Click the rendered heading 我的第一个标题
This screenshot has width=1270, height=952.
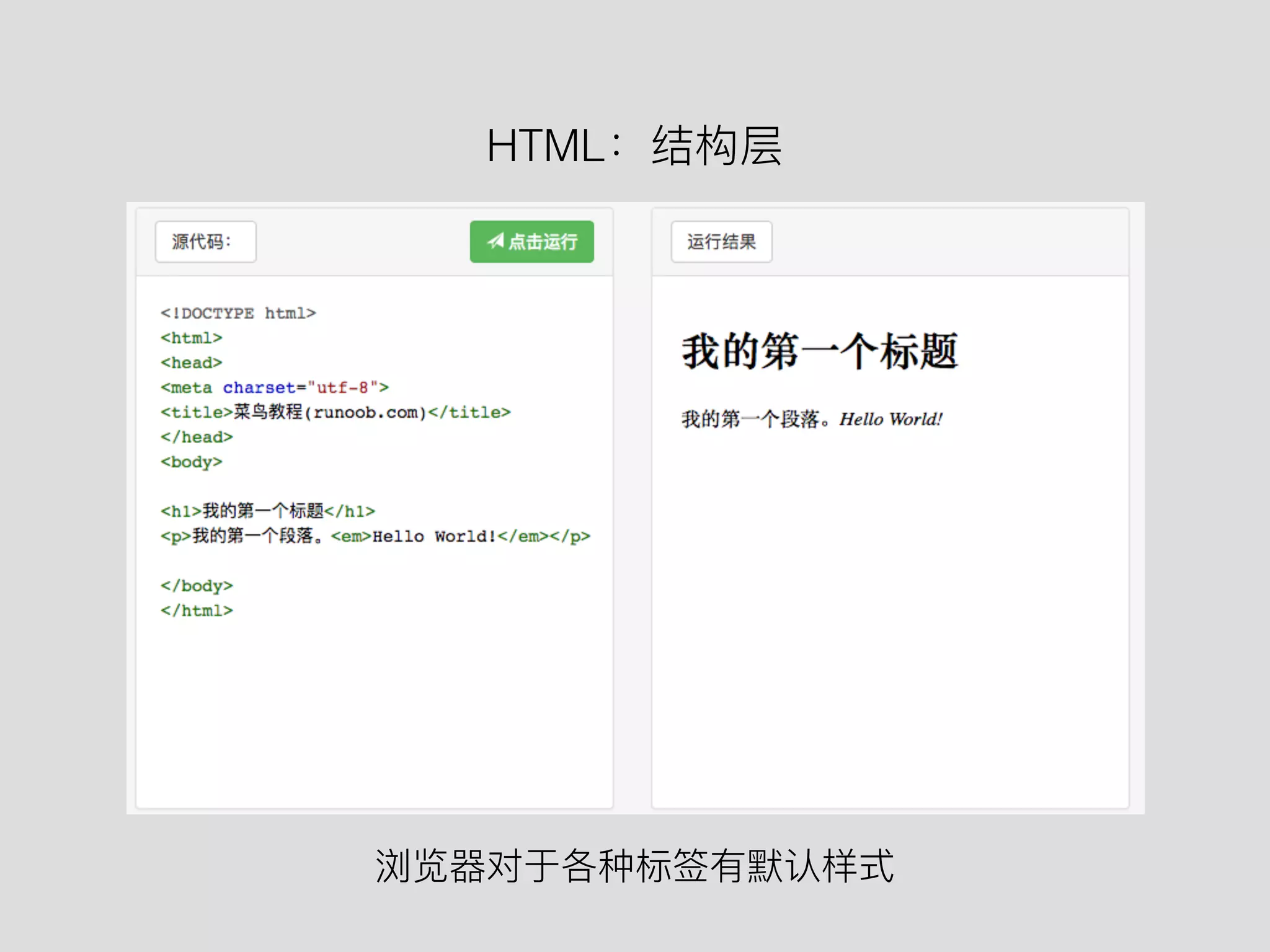820,351
